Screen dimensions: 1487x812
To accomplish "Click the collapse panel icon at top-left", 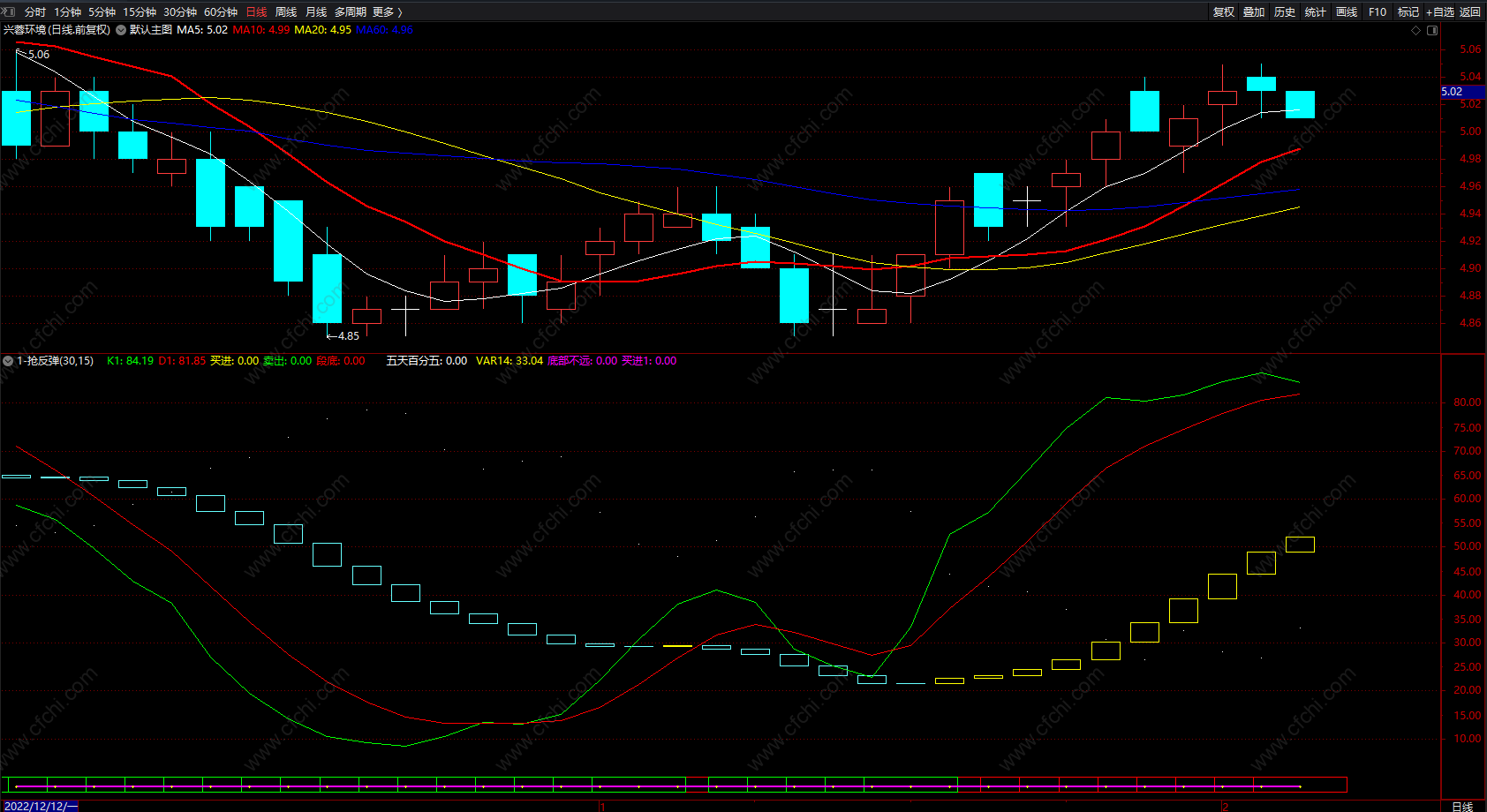I will [9, 11].
